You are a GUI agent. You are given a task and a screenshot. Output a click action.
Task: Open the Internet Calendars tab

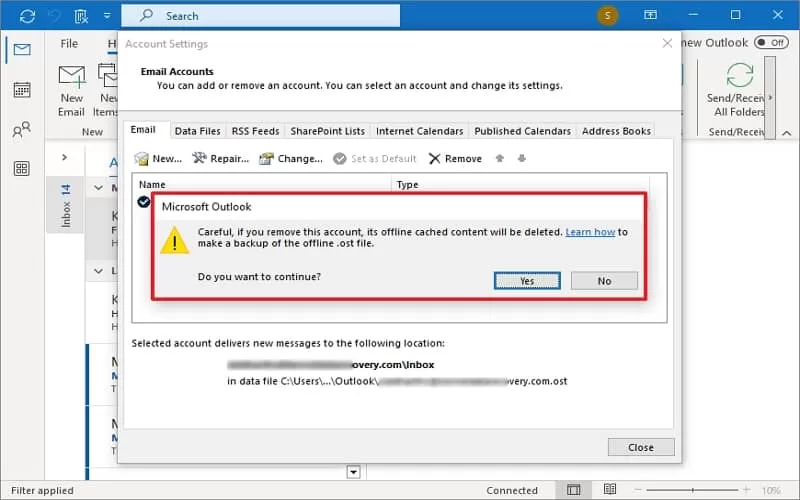click(x=419, y=131)
